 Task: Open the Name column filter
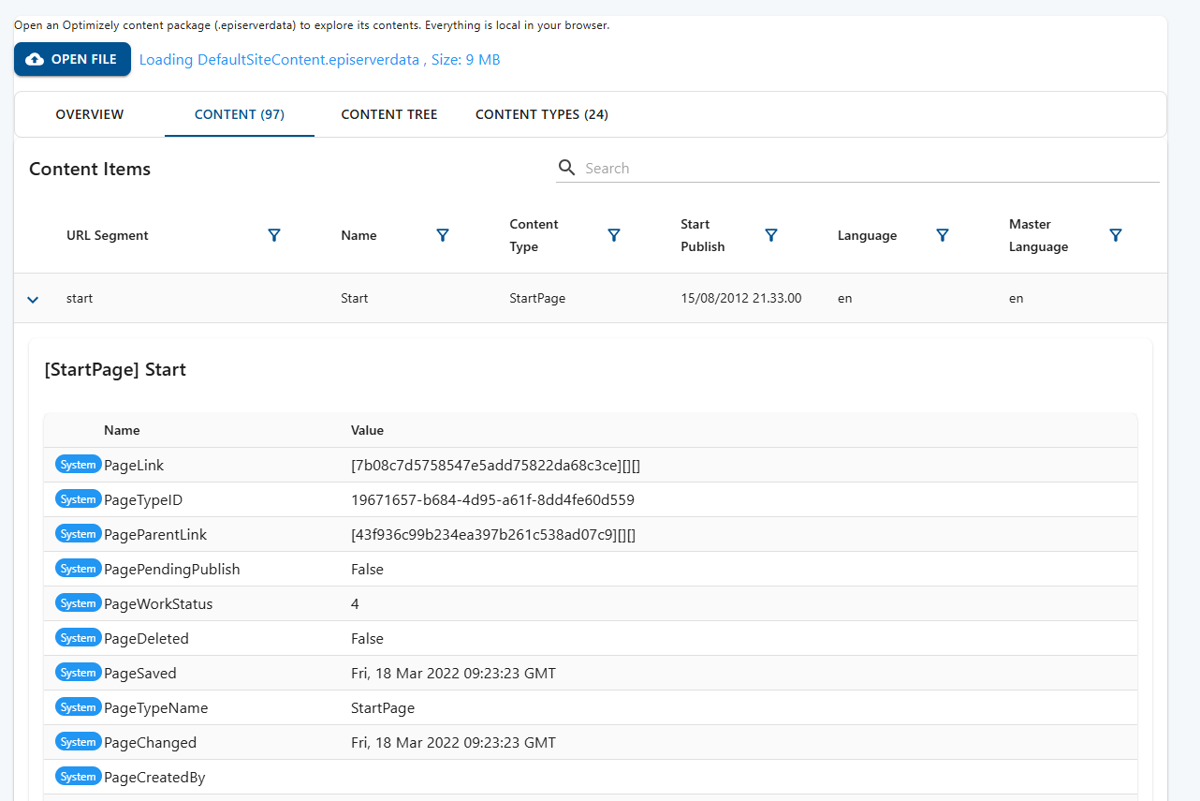point(442,235)
